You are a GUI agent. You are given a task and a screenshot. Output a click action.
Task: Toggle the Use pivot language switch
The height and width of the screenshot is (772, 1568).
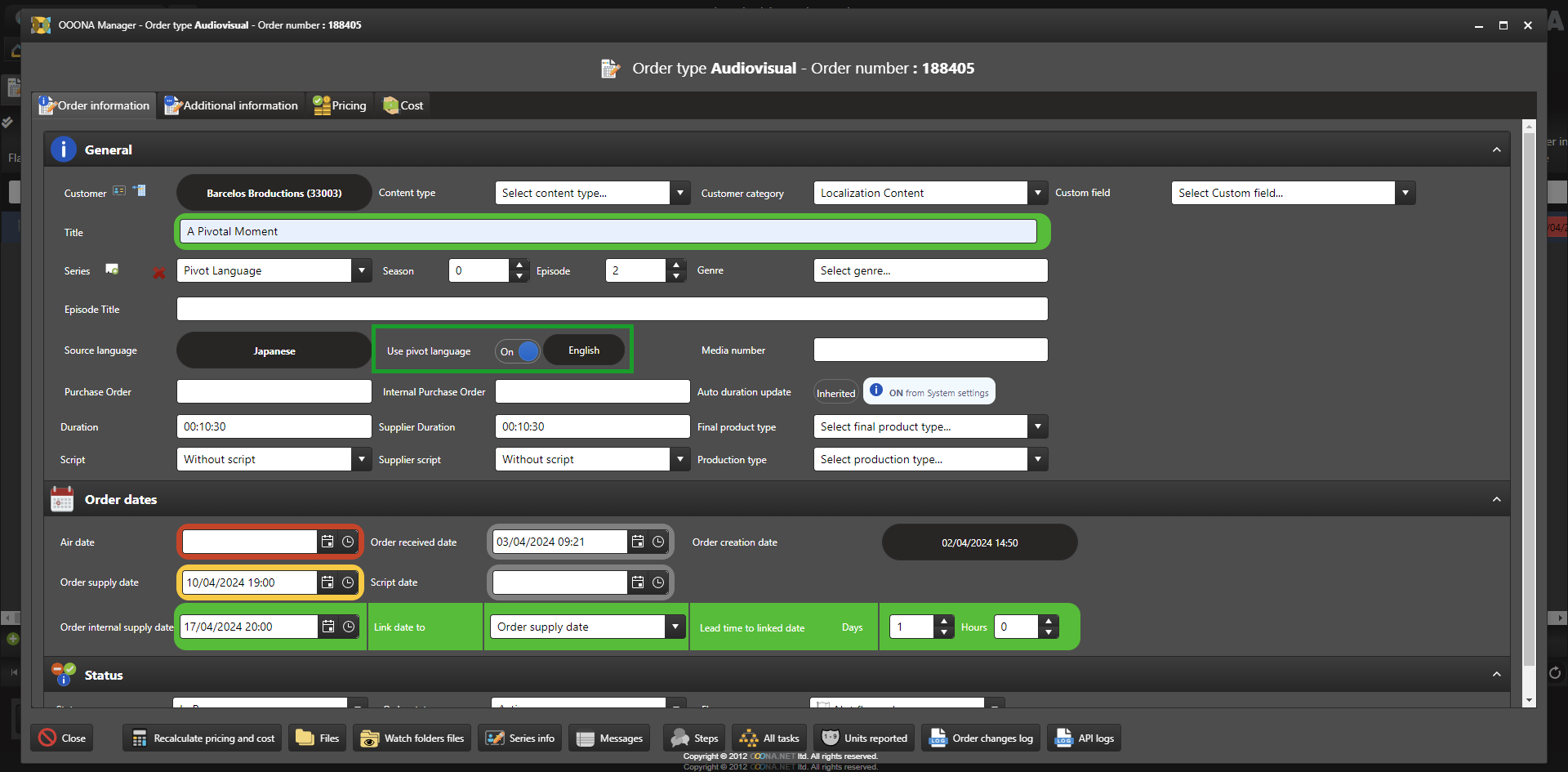tap(518, 351)
